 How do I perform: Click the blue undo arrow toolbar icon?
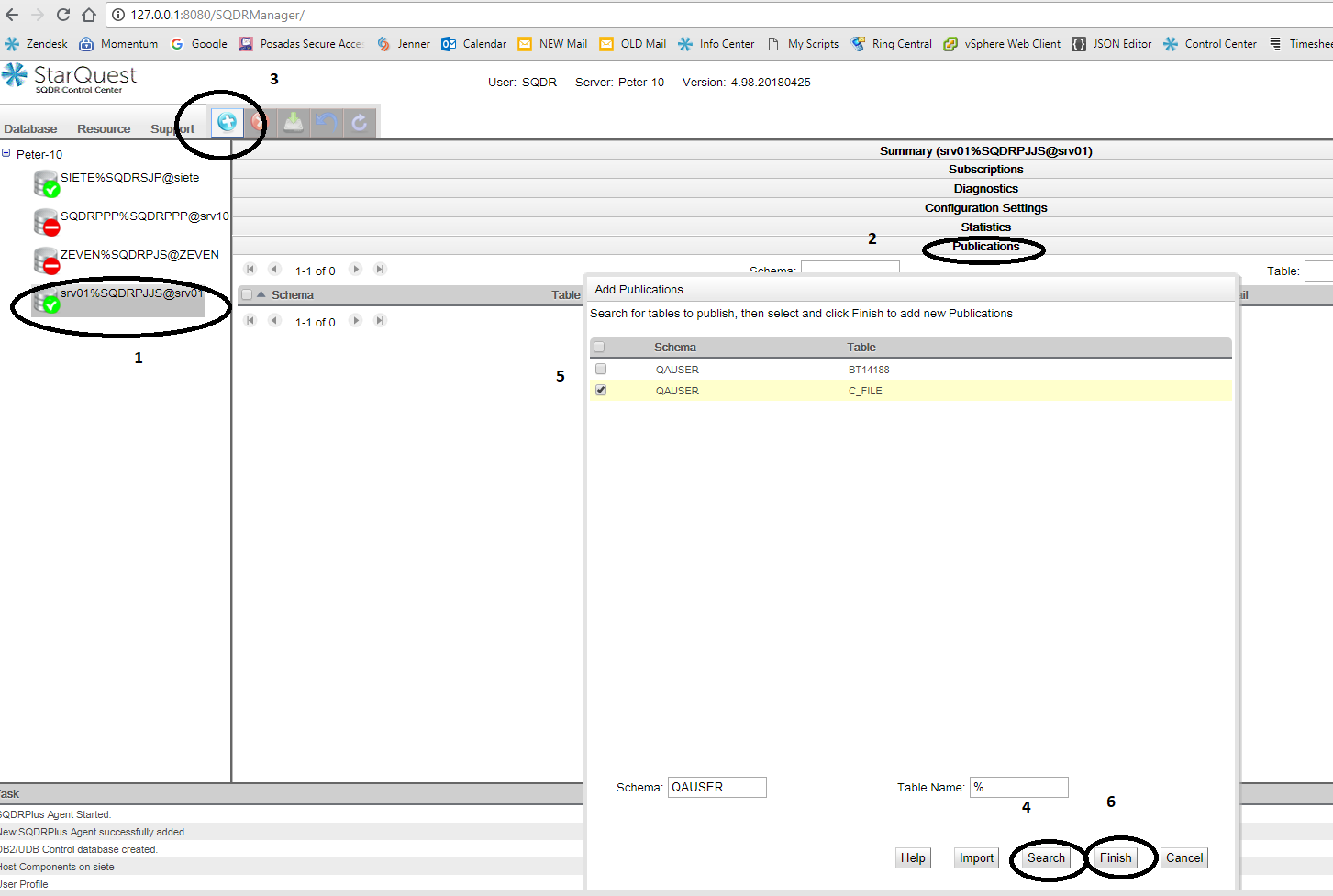tap(327, 122)
